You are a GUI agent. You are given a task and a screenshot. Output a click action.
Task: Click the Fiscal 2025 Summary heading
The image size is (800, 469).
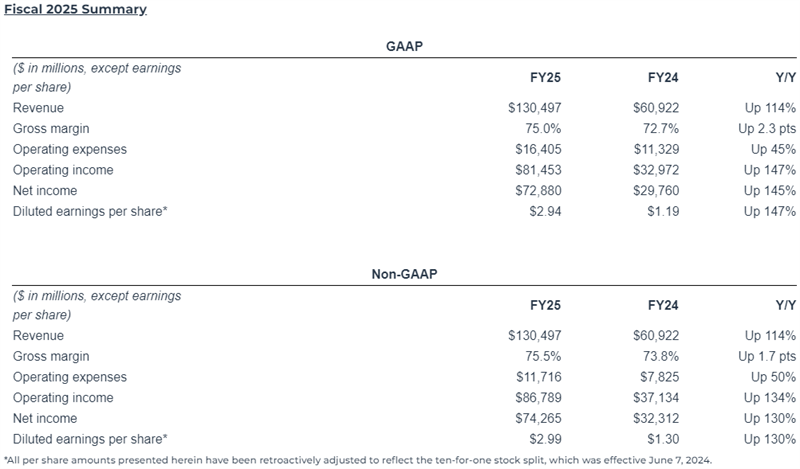(x=76, y=9)
